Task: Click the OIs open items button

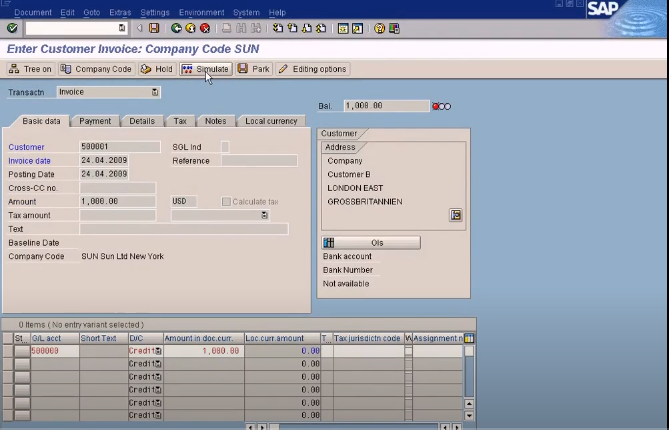Action: [x=371, y=243]
